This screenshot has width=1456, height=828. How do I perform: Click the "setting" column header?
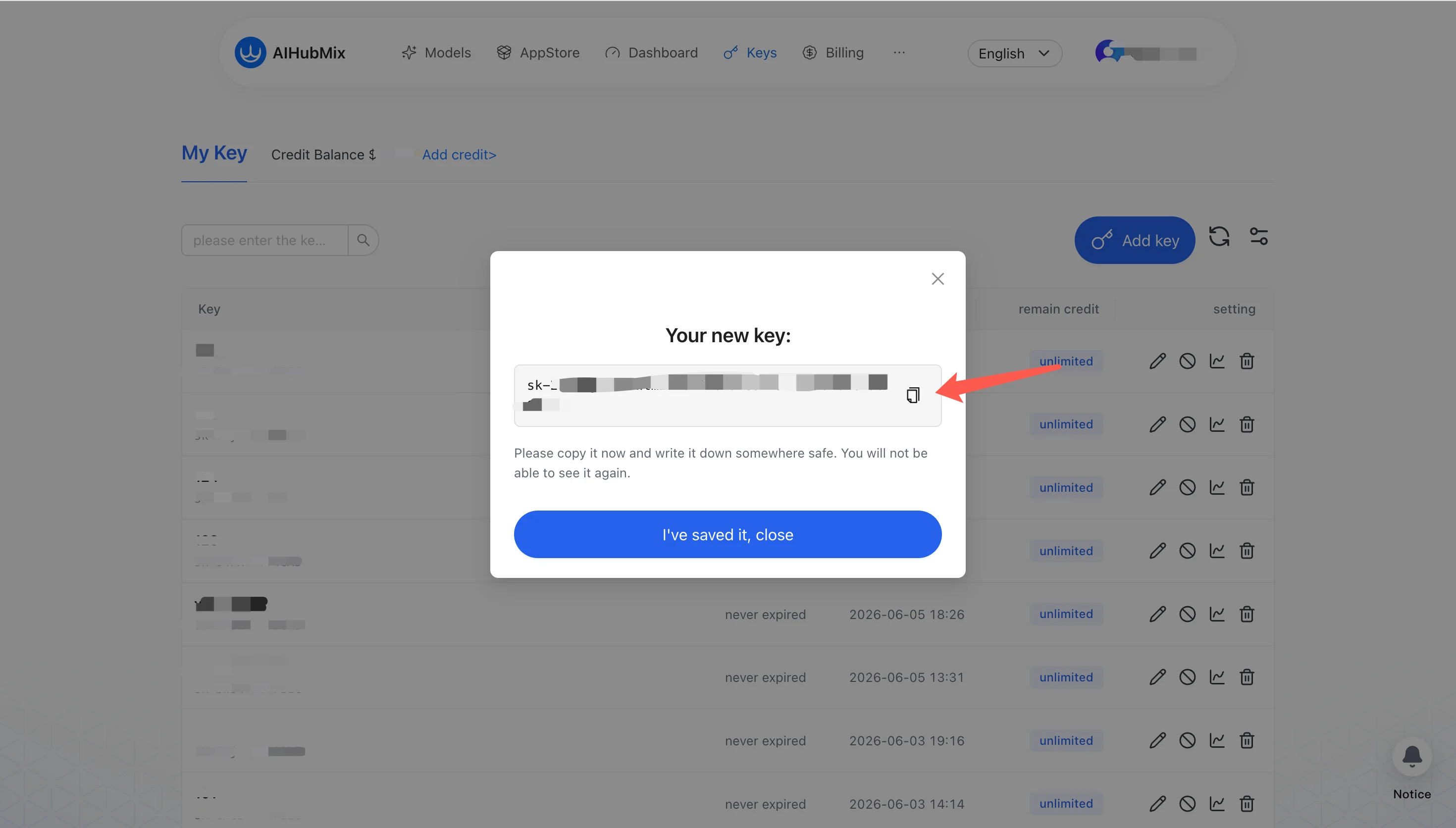[1234, 309]
